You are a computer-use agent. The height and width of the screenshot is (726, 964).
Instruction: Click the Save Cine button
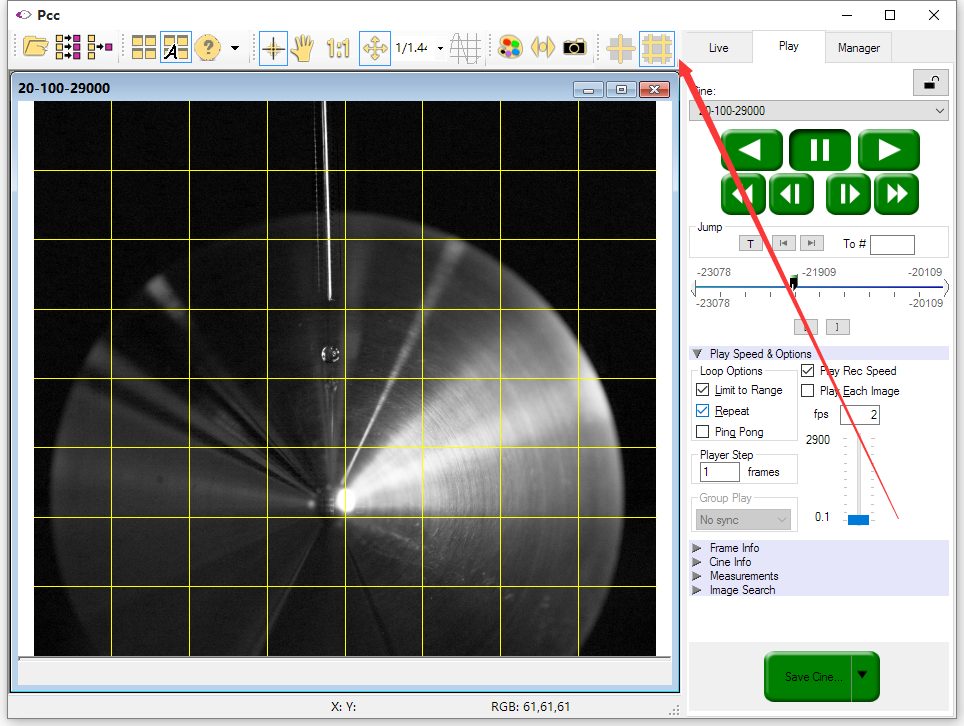(x=808, y=677)
